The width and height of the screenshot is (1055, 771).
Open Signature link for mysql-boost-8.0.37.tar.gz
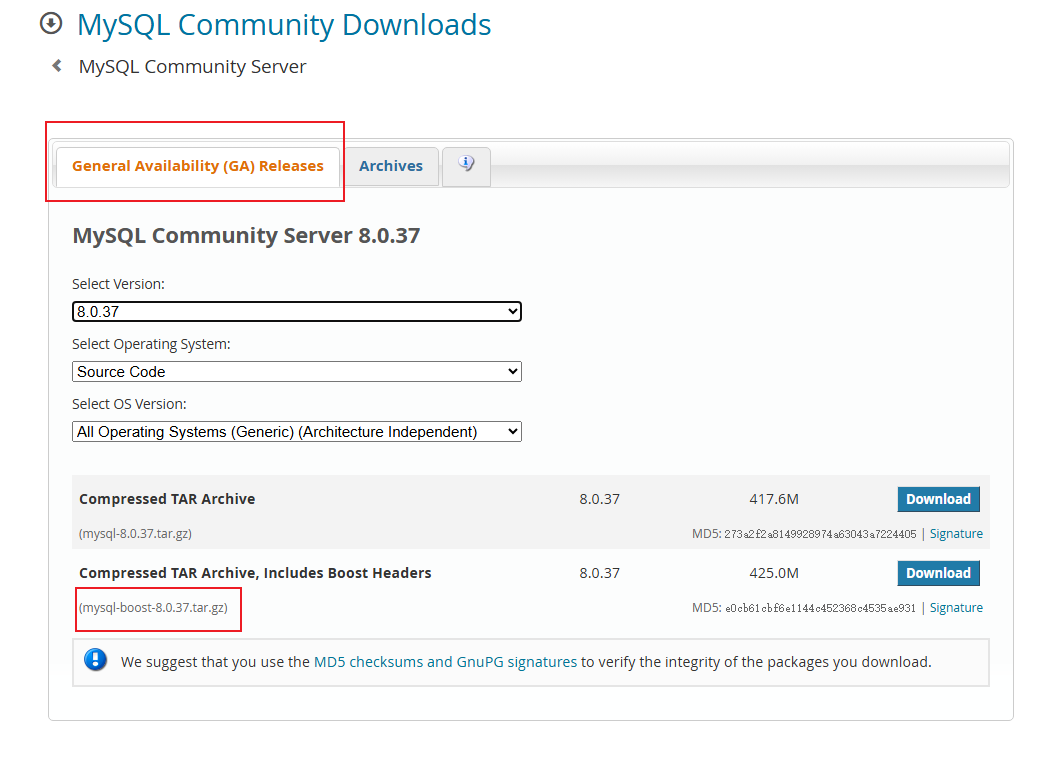[x=956, y=608]
